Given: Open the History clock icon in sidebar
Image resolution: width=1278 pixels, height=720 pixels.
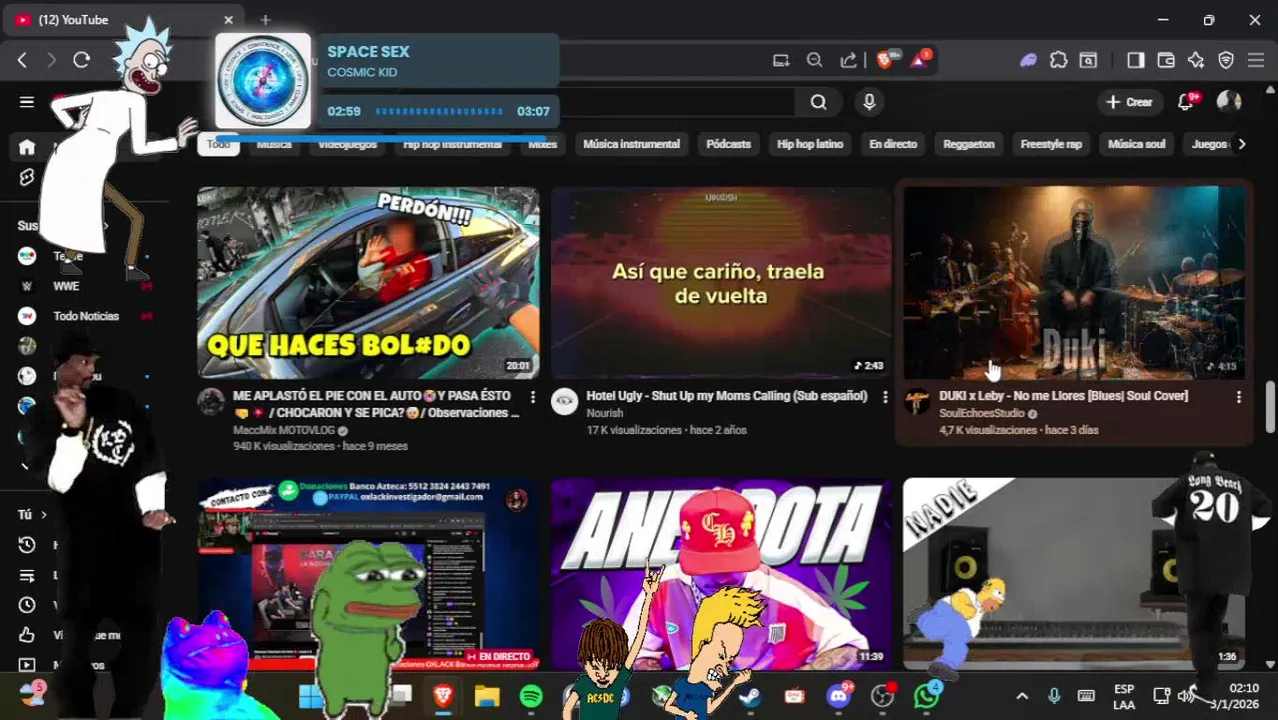Looking at the screenshot, I should point(27,545).
